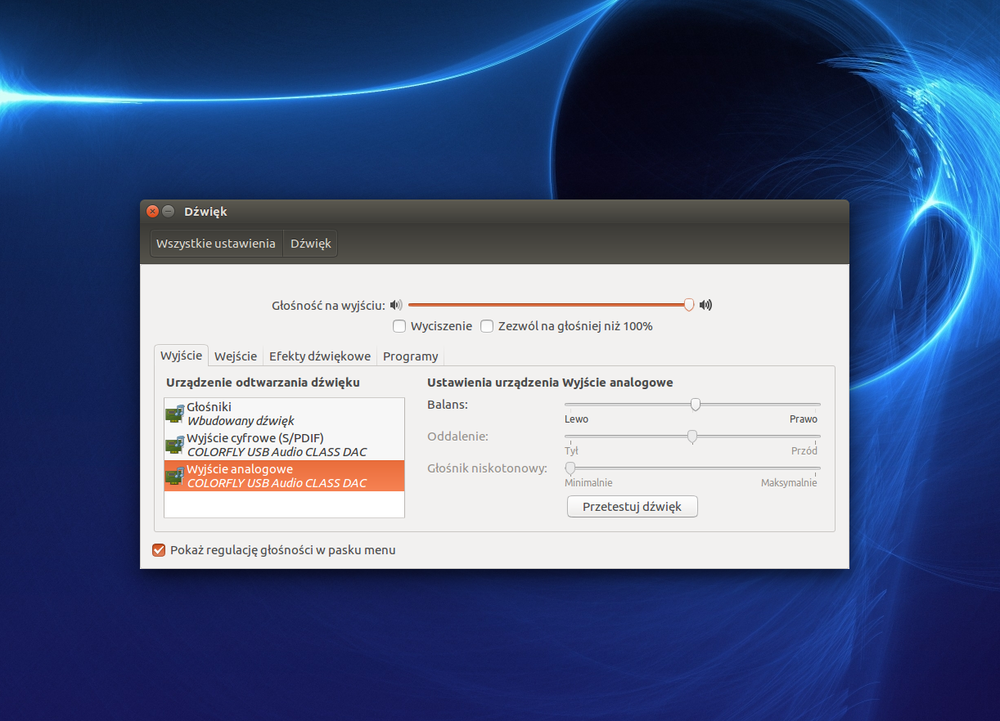Open the Efekty dźwiękowe tab

(320, 356)
